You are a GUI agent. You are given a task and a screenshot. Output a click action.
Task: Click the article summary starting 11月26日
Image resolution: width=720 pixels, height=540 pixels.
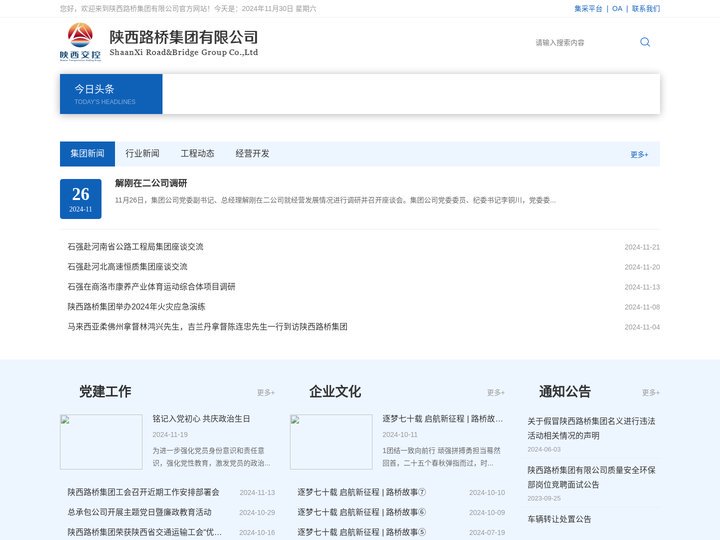335,200
